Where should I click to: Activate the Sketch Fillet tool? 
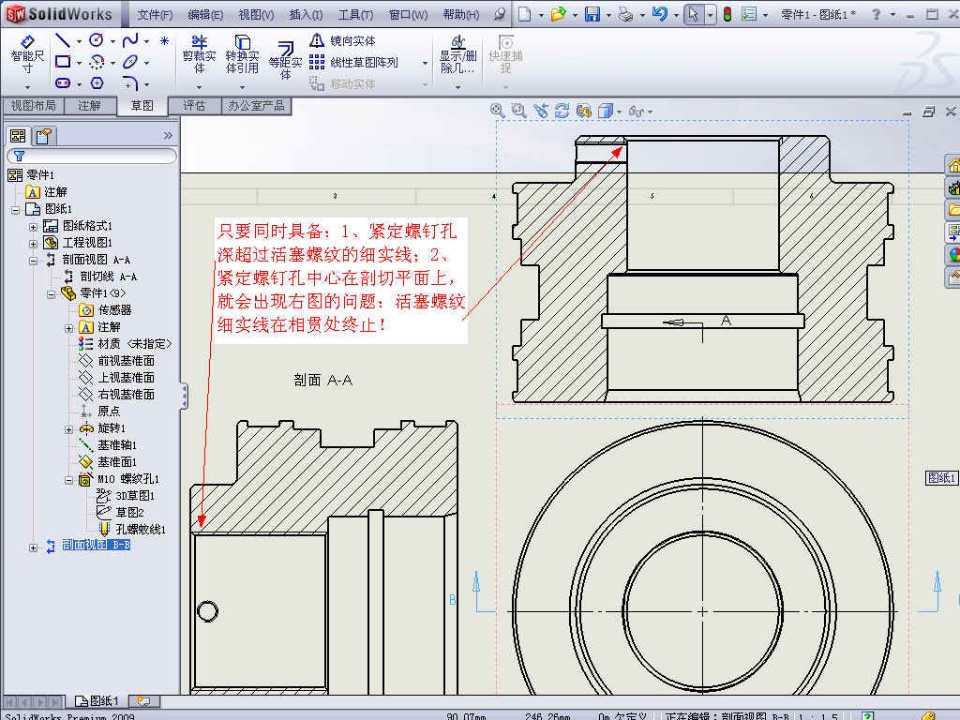[130, 83]
